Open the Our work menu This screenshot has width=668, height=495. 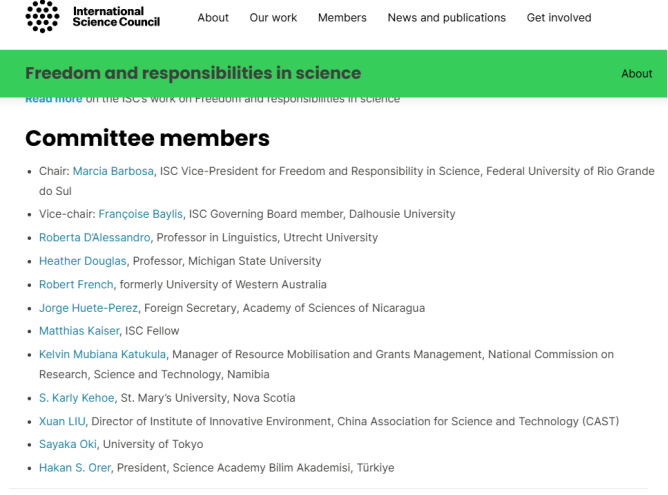(x=273, y=18)
